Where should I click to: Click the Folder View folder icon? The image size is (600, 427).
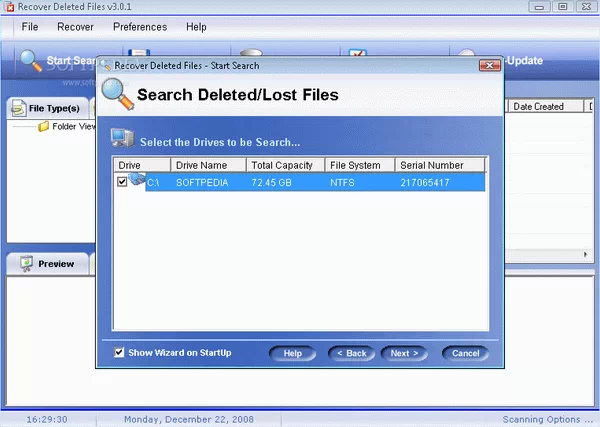tap(44, 126)
